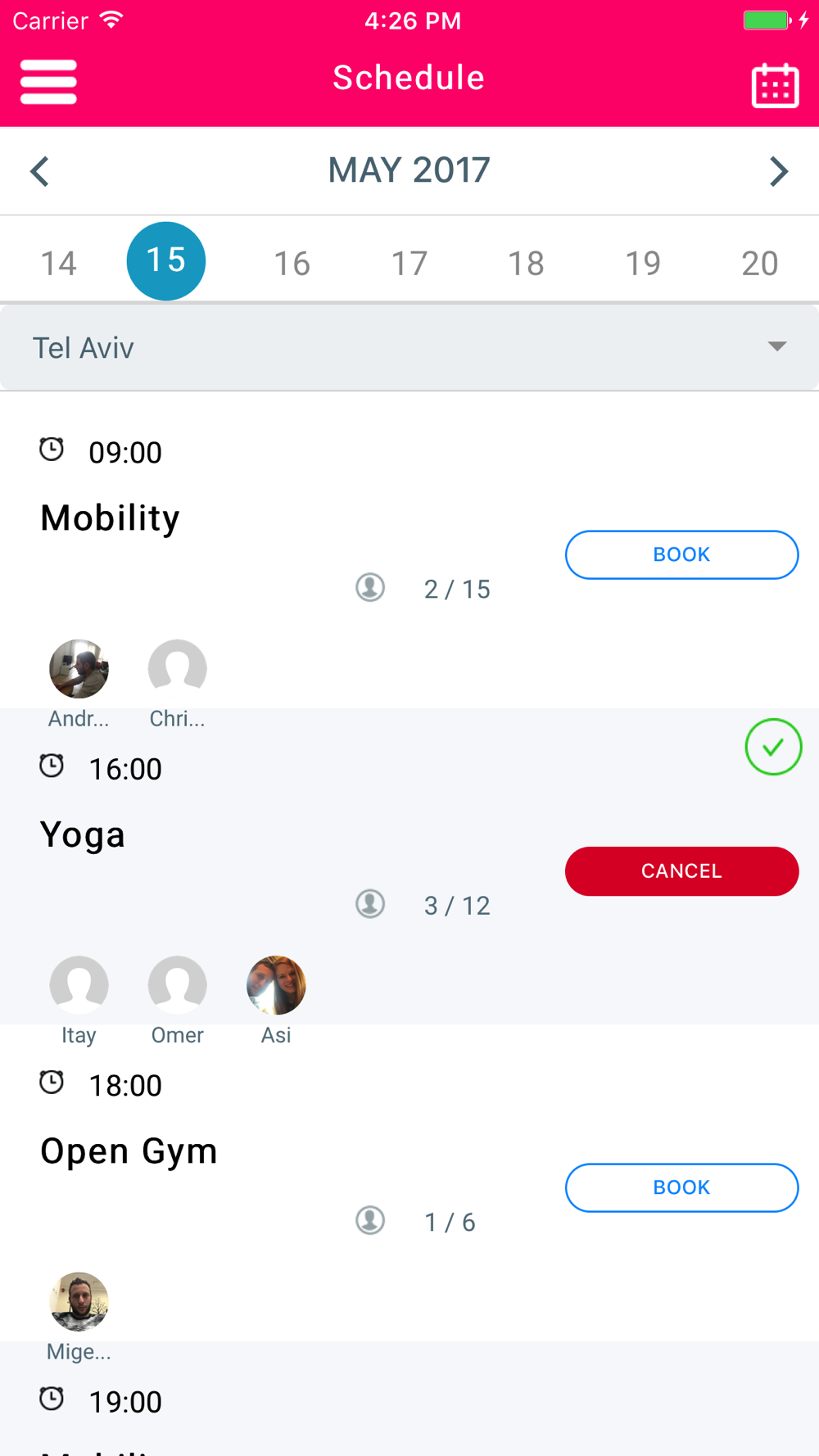View Asi's profile photo
Screen dimensions: 819x1456
[276, 985]
